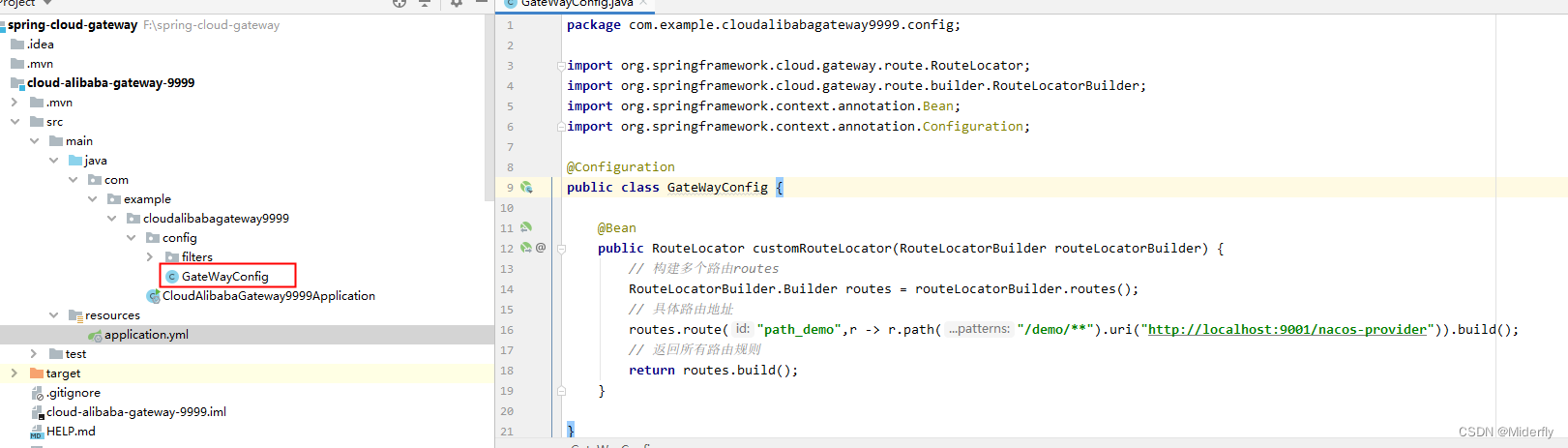Expand the target folder node
Screen dimensions: 1568x448
click(15, 373)
